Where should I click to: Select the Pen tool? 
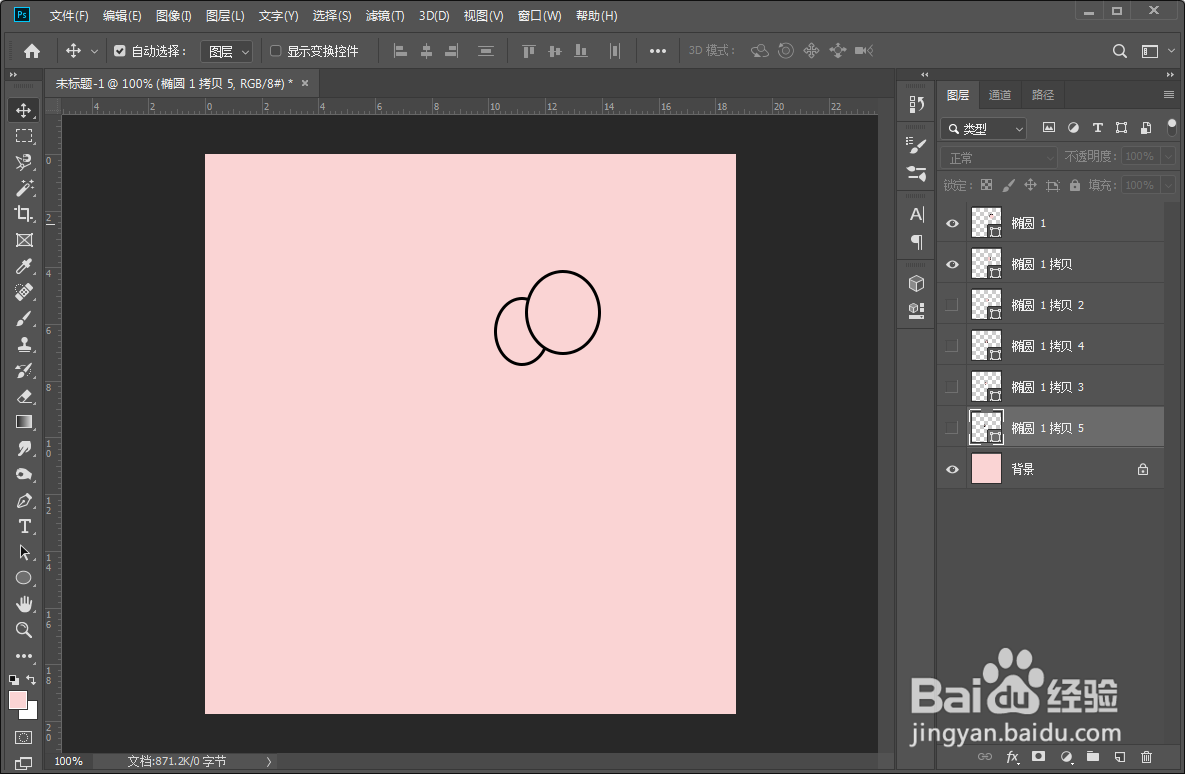(x=24, y=500)
